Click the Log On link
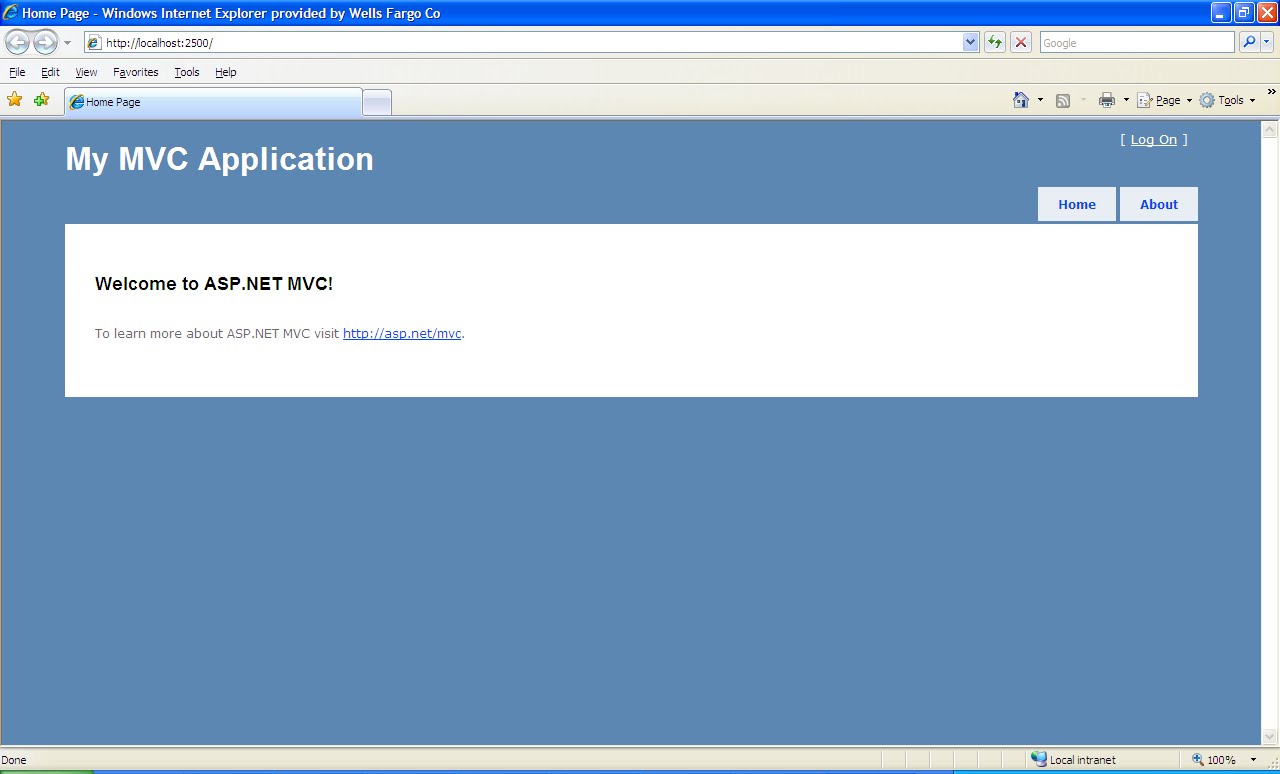 tap(1154, 140)
